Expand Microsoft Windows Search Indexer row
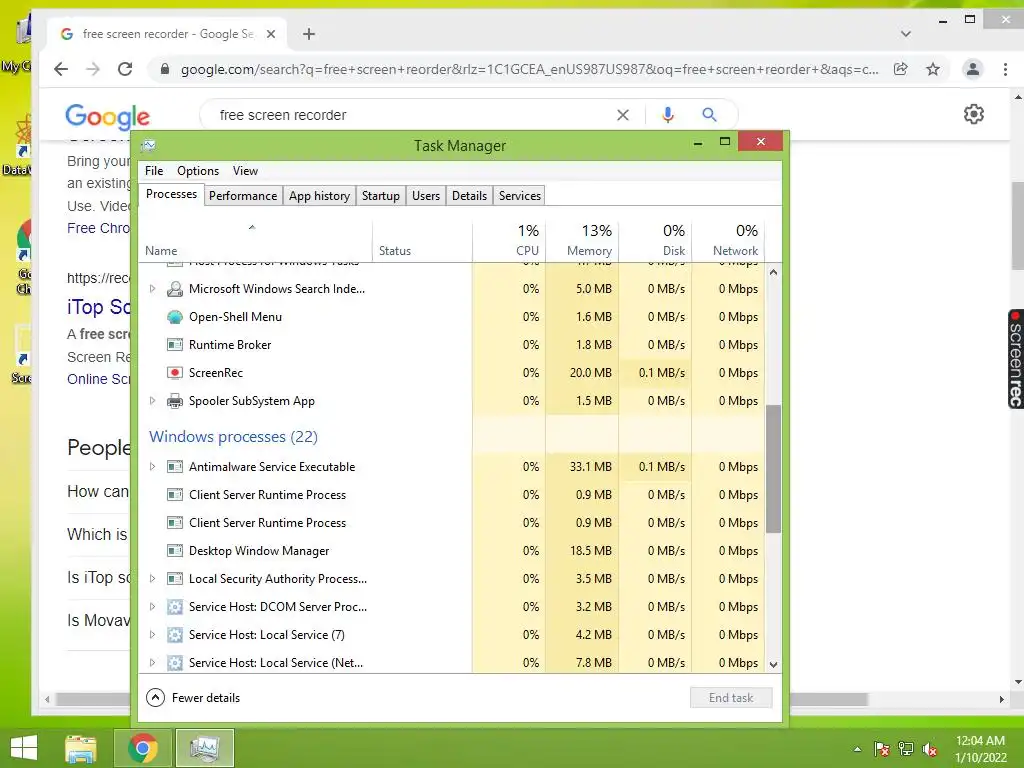The image size is (1024, 768). pos(152,289)
